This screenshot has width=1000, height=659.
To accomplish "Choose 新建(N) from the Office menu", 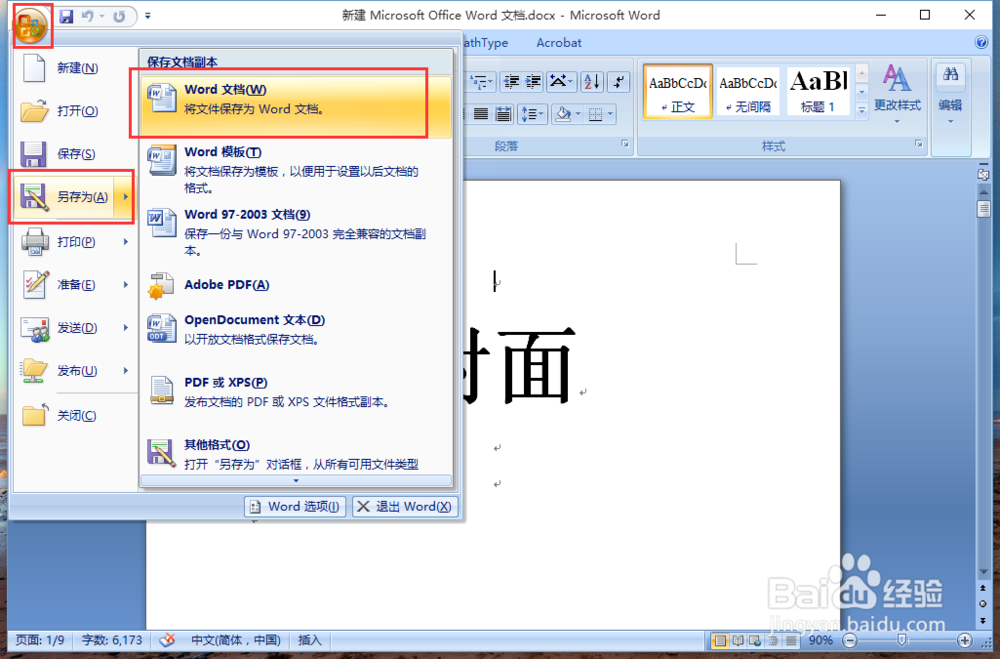I will point(75,68).
